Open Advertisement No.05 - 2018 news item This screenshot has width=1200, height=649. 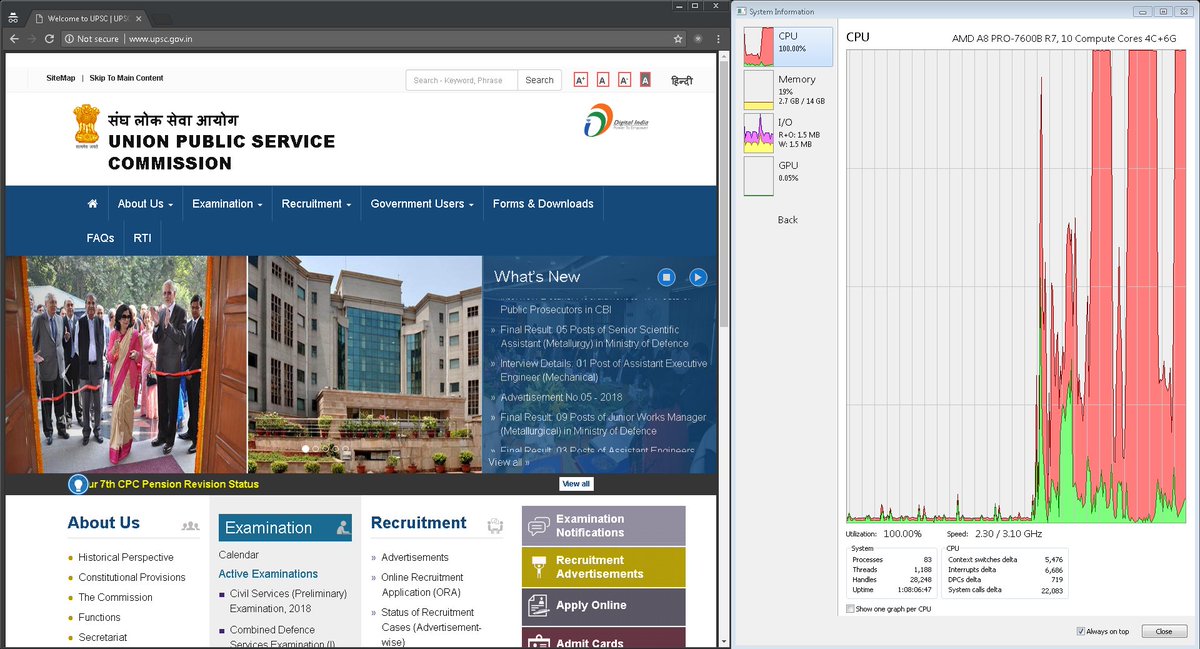point(561,397)
